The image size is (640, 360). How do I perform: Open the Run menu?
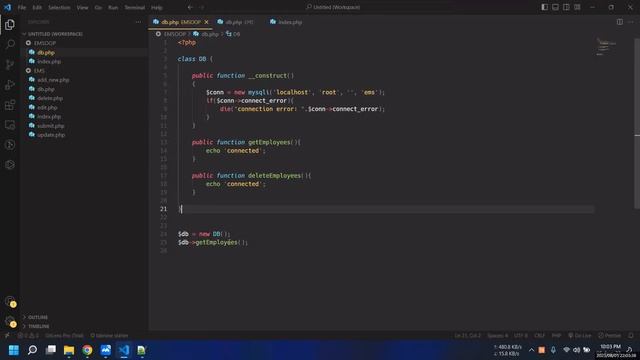coord(113,7)
